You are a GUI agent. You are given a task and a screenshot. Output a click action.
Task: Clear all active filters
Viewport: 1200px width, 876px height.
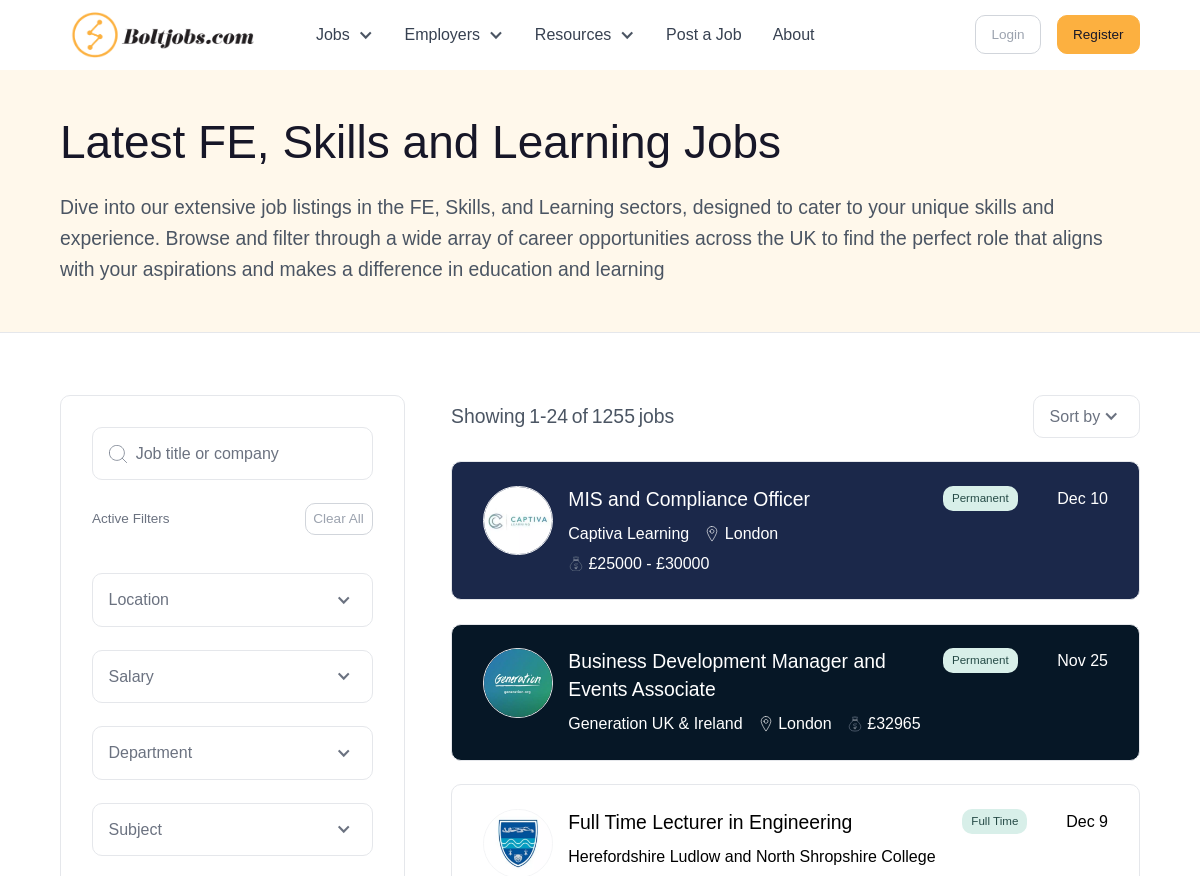click(339, 519)
